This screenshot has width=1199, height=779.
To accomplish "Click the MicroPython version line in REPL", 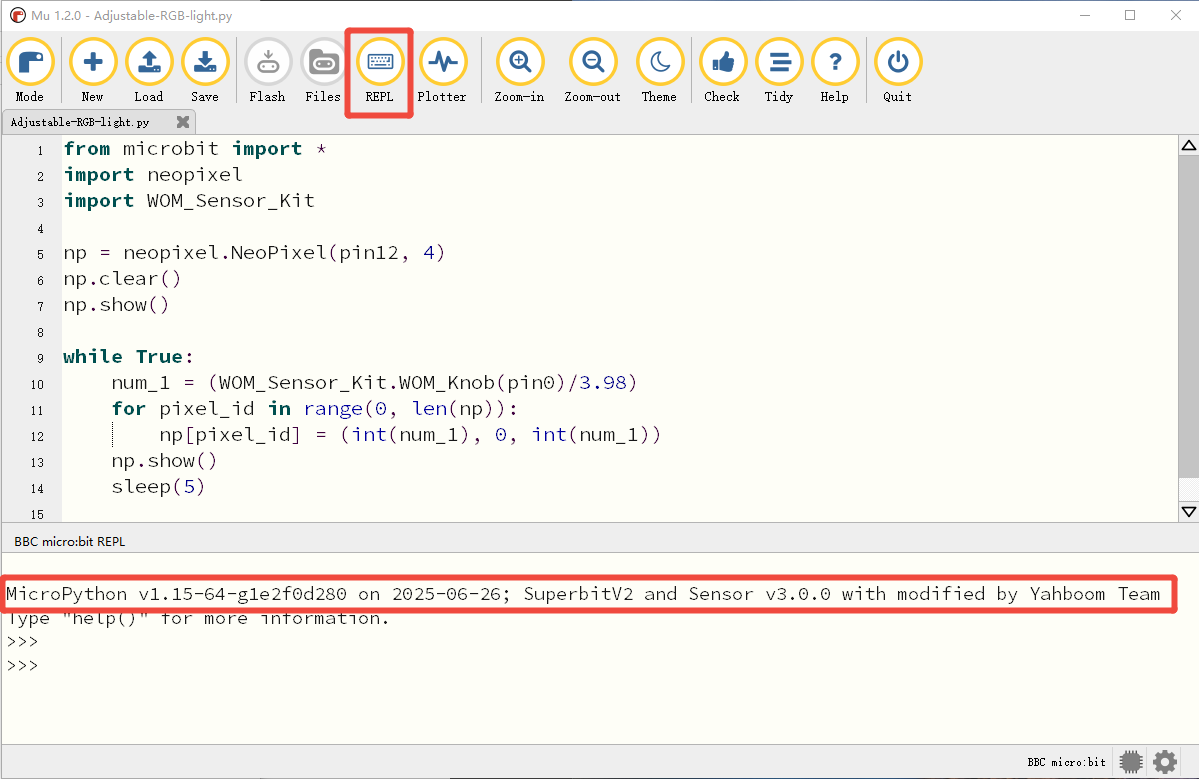I will (x=583, y=594).
